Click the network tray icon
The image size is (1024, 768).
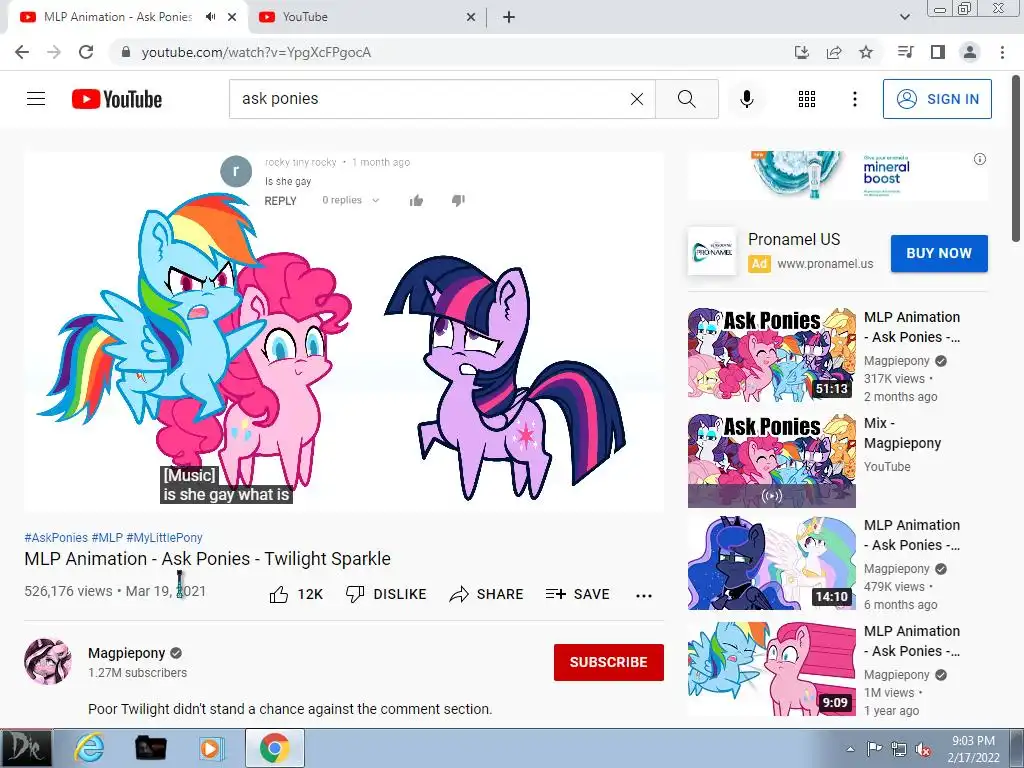(899, 750)
